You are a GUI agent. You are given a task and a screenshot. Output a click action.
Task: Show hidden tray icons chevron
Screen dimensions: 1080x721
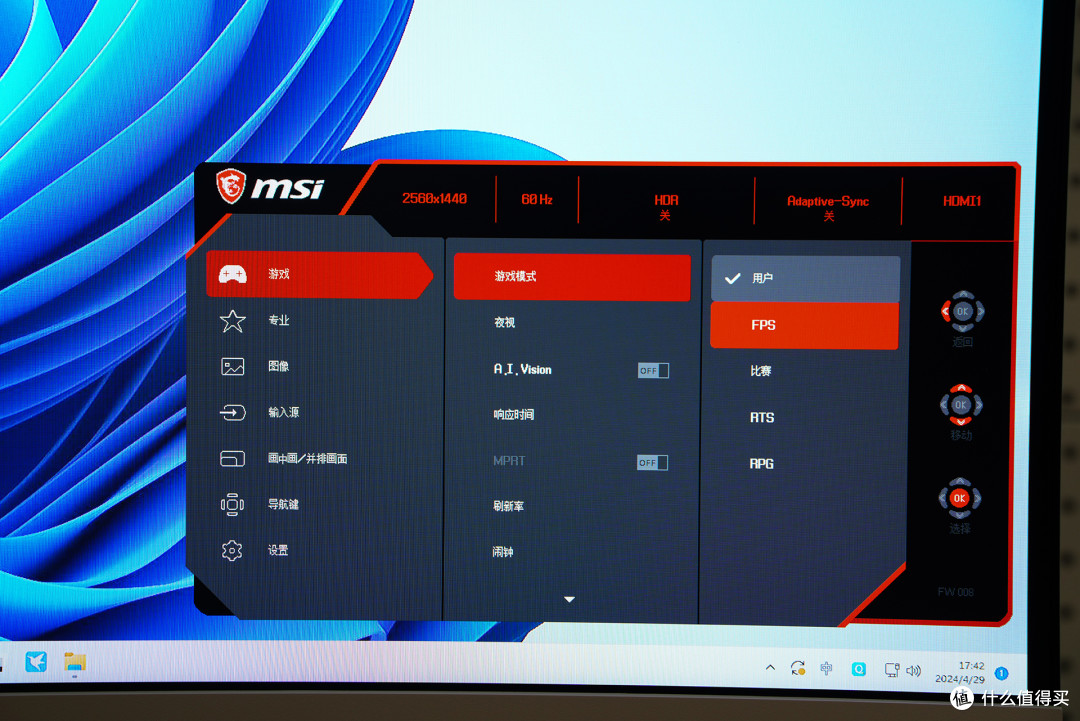coord(770,667)
